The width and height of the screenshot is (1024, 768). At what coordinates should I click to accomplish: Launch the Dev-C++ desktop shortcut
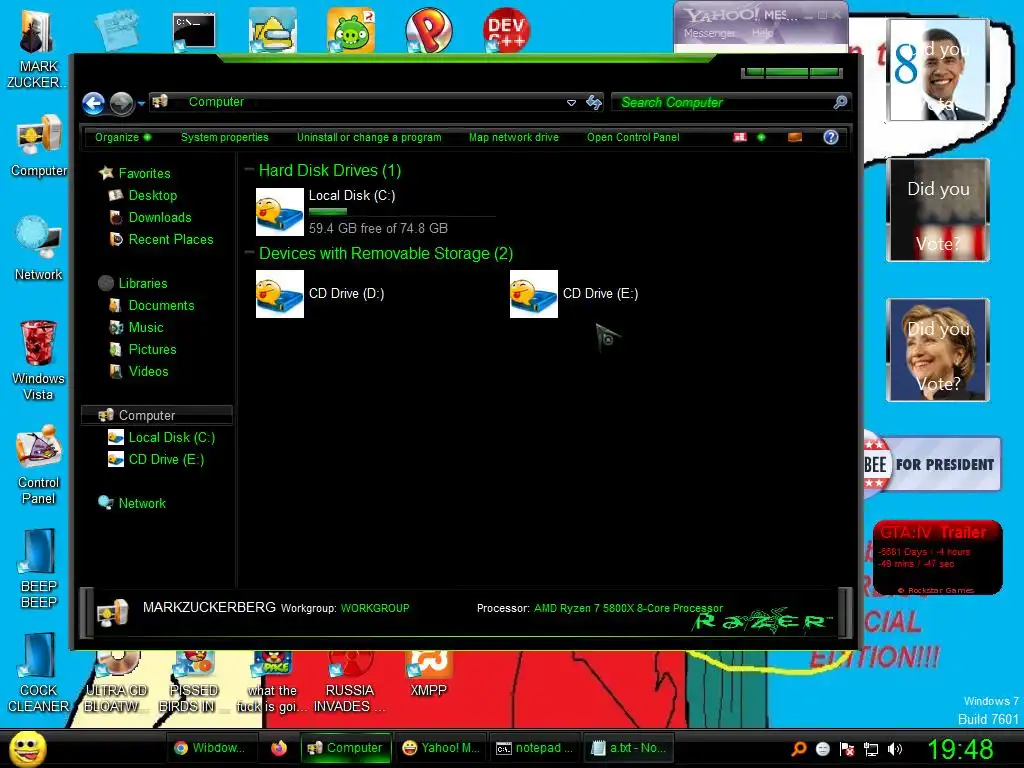(506, 30)
